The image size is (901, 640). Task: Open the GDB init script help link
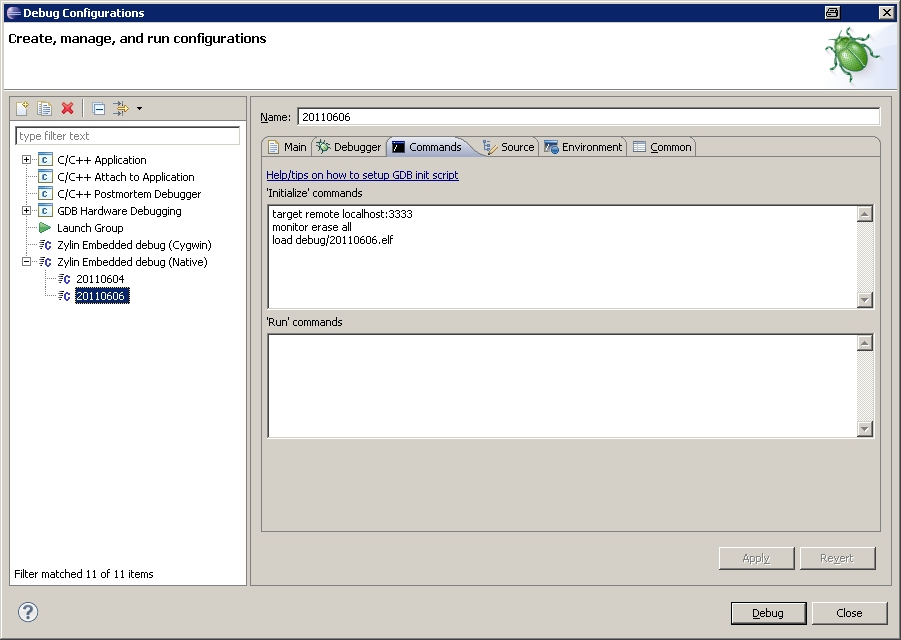[362, 175]
